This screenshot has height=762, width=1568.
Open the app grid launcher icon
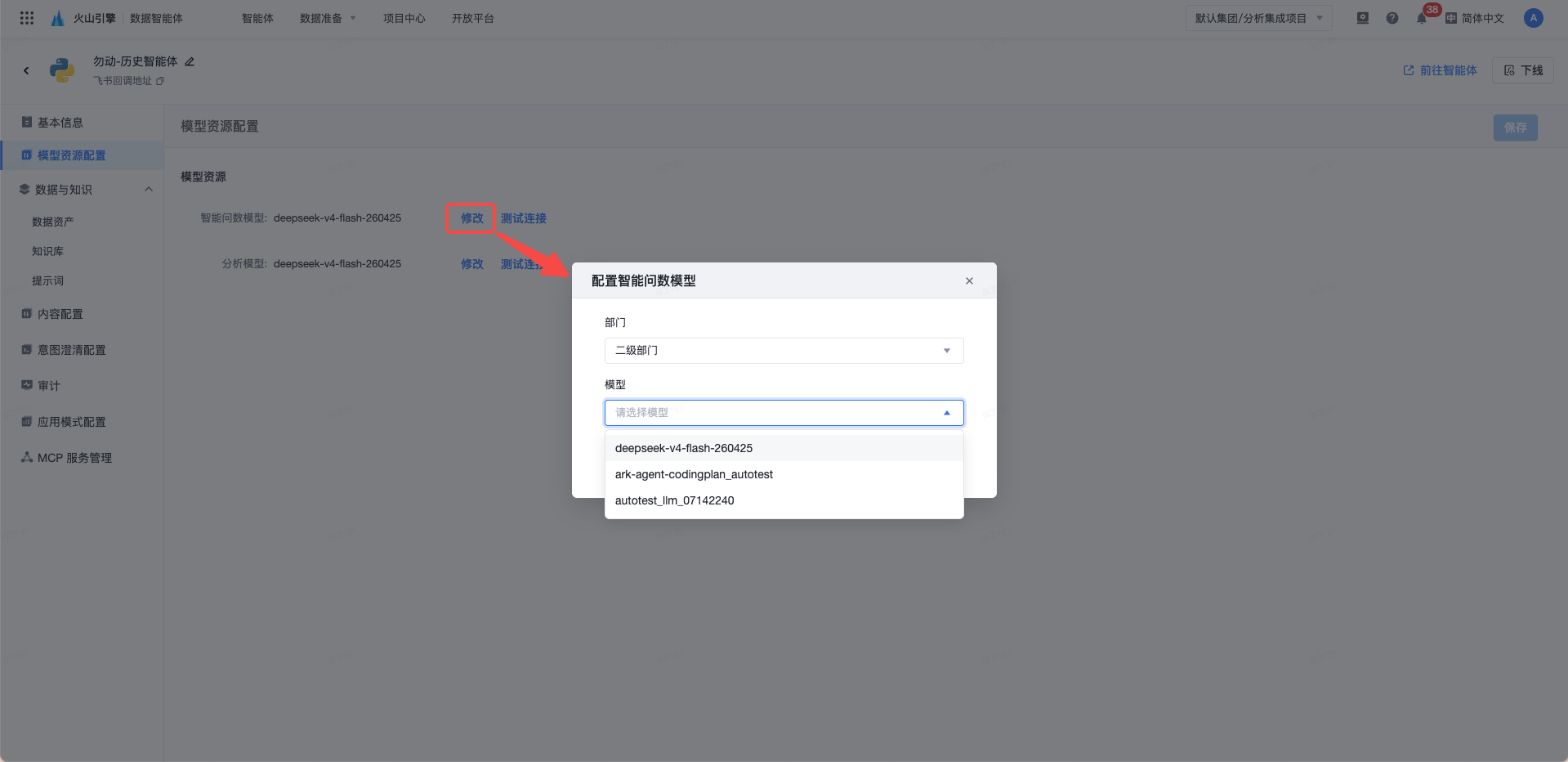[27, 18]
